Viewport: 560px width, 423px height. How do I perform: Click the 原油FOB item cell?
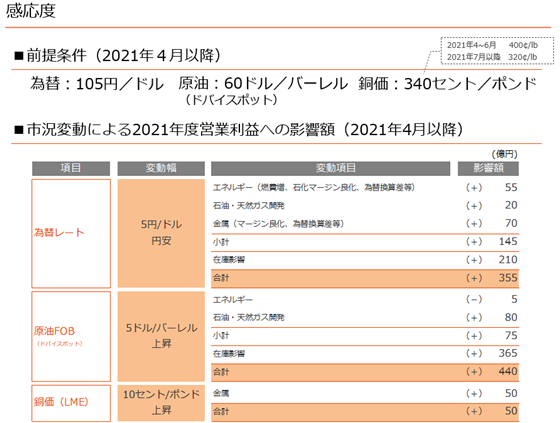click(x=71, y=337)
